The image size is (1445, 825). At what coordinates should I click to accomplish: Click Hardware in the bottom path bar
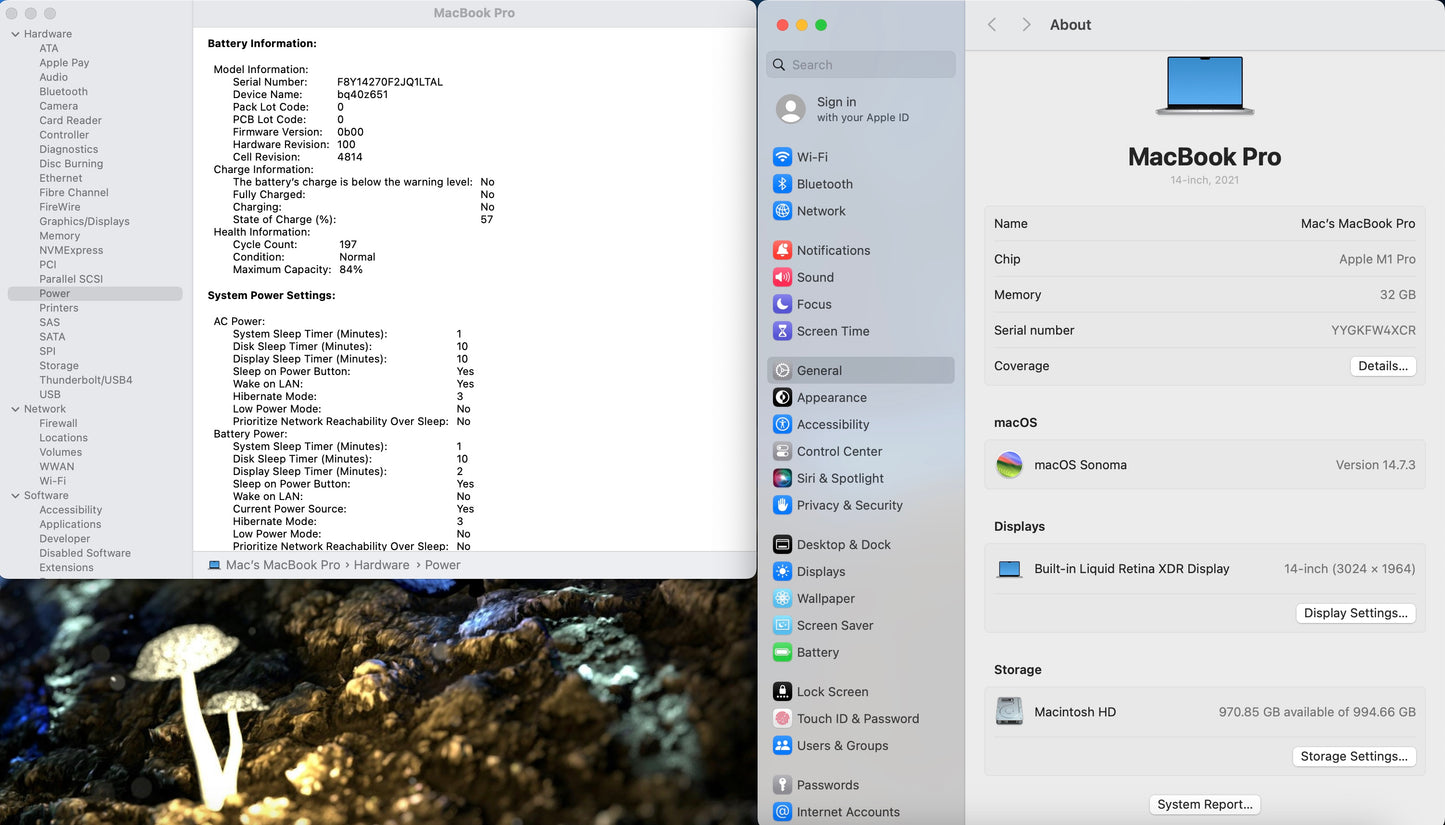381,565
